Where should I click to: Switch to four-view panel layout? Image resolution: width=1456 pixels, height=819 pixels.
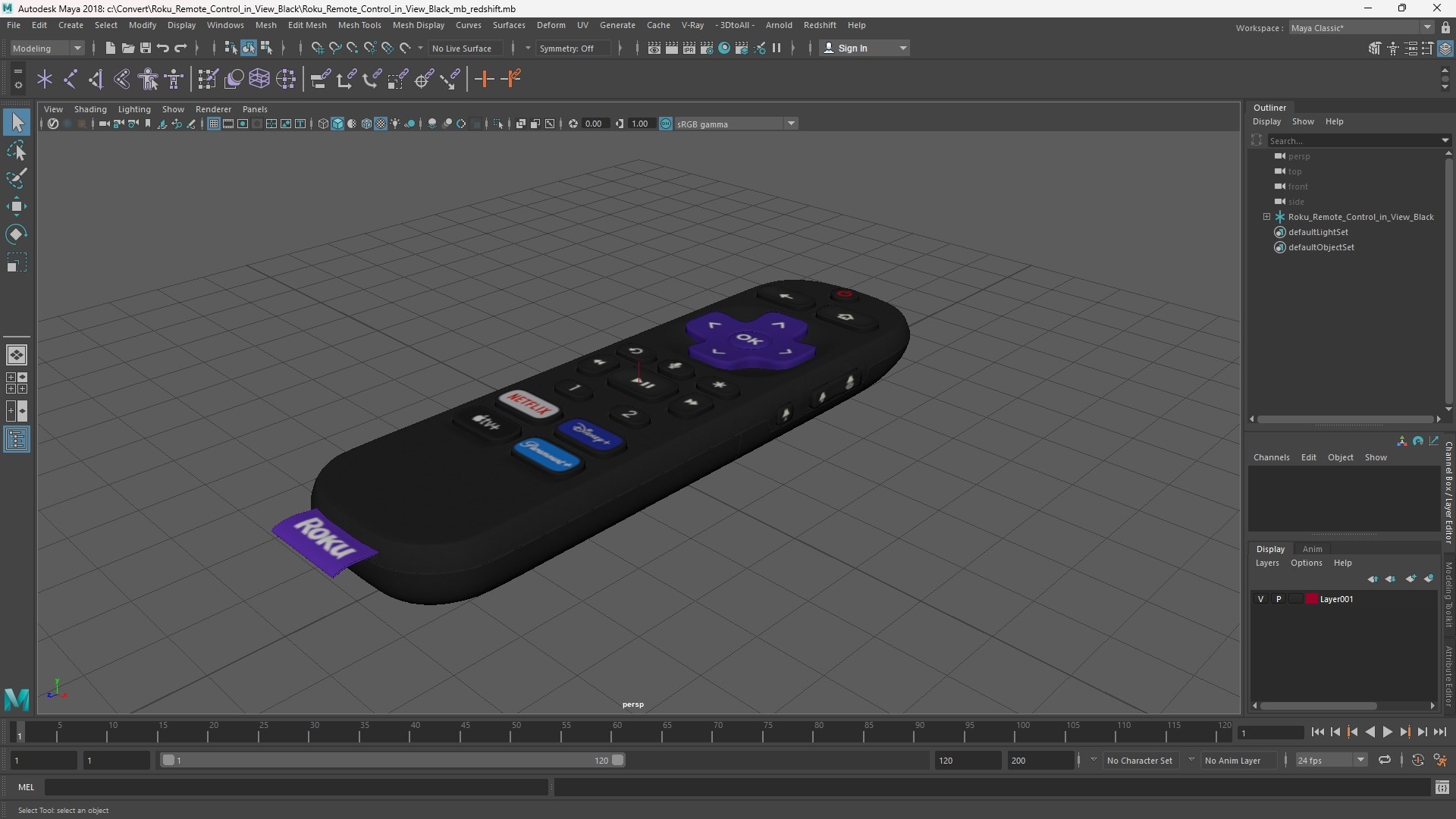(x=17, y=383)
